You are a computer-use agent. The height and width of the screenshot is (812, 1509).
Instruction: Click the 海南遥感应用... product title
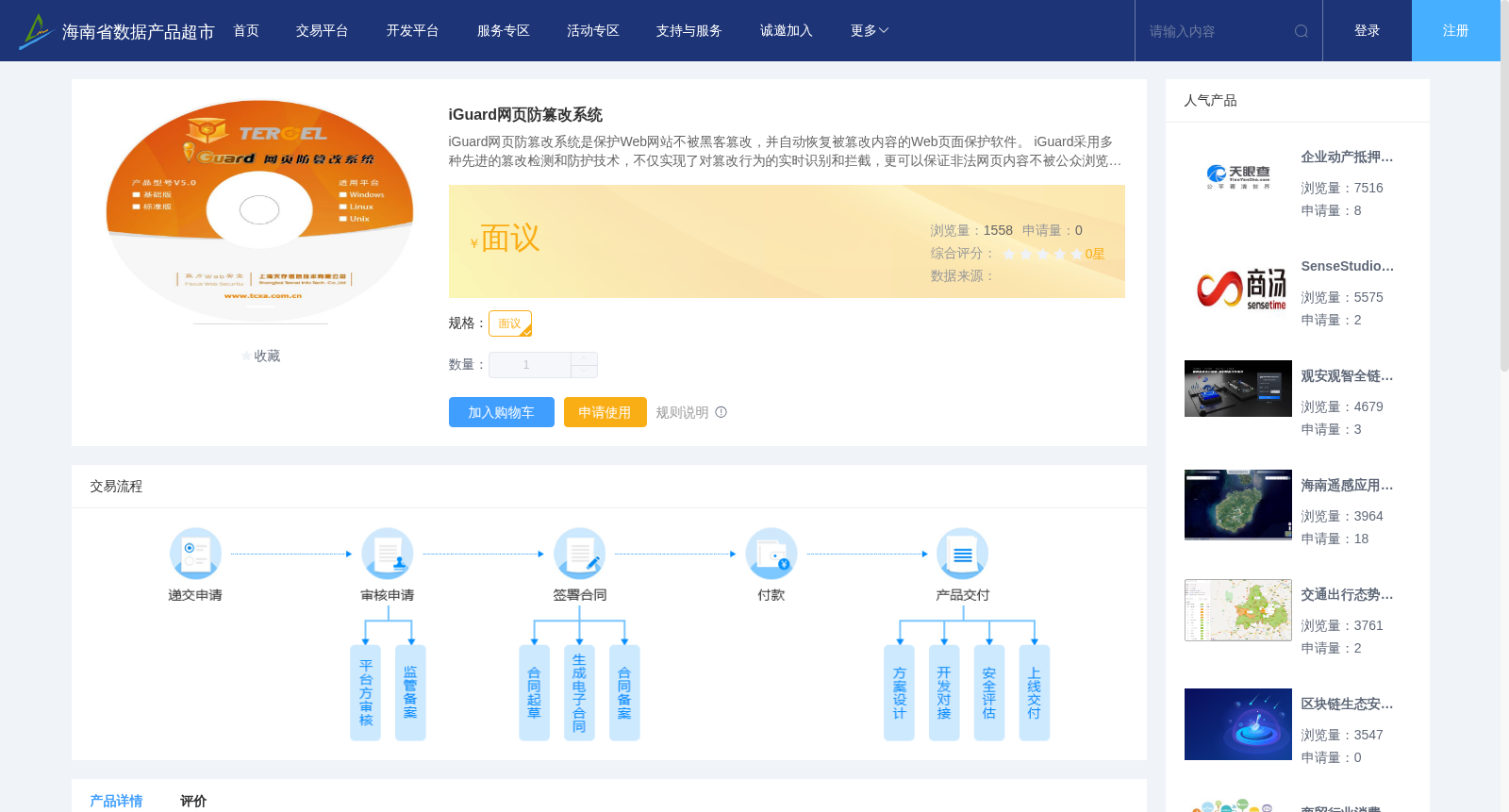pos(1347,486)
